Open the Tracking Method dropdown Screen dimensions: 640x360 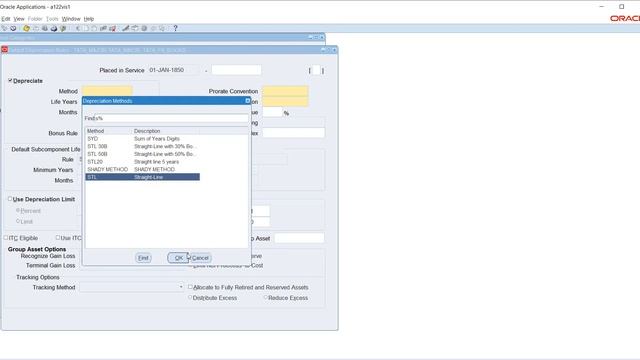[181, 287]
